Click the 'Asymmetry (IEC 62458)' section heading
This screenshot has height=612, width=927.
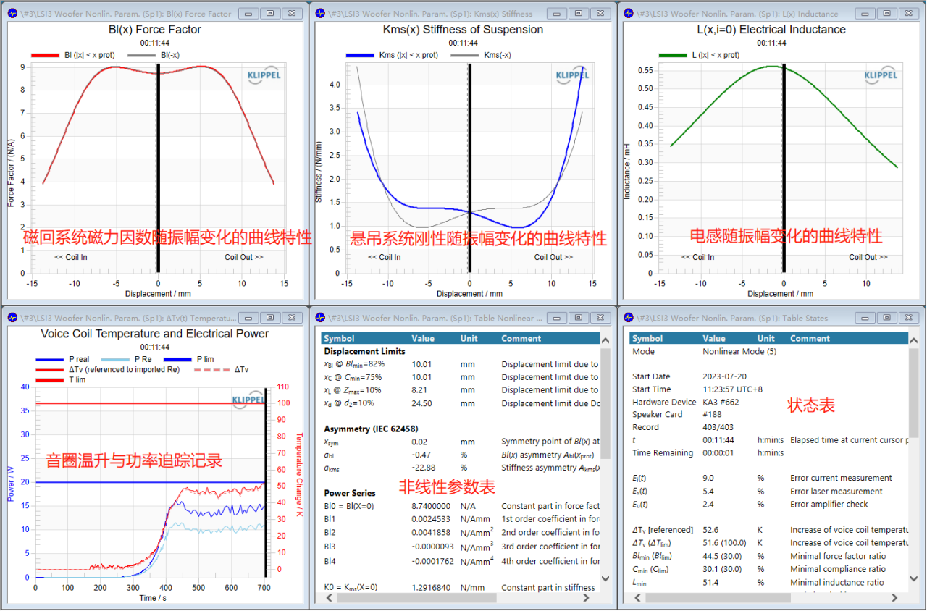371,429
